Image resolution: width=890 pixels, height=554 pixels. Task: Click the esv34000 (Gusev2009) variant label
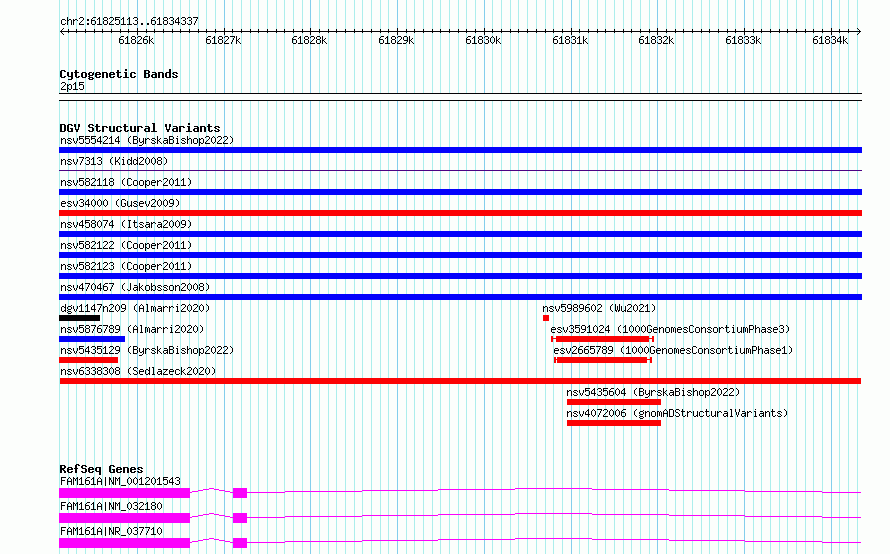120,203
